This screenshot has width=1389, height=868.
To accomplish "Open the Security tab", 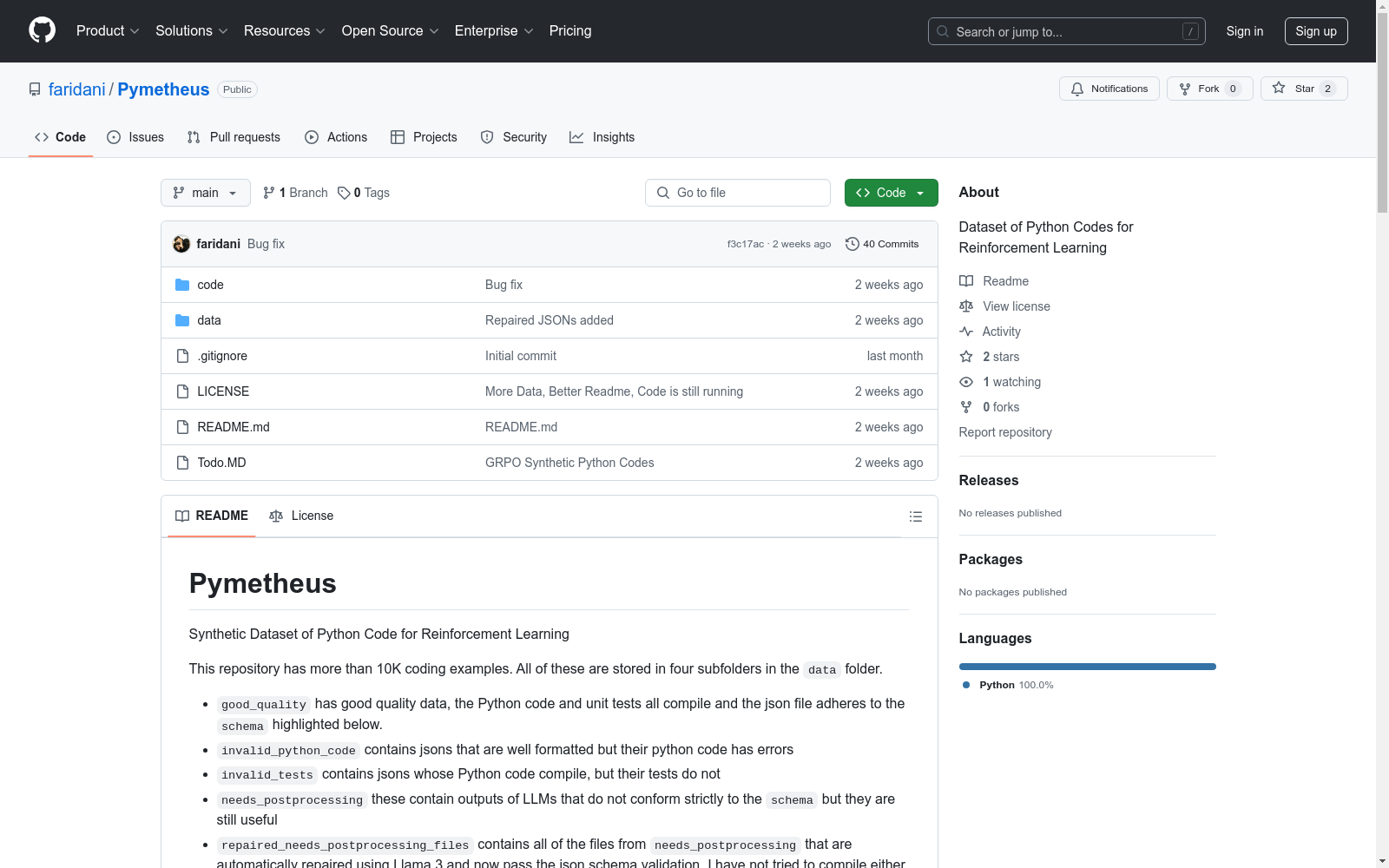I will click(x=513, y=137).
